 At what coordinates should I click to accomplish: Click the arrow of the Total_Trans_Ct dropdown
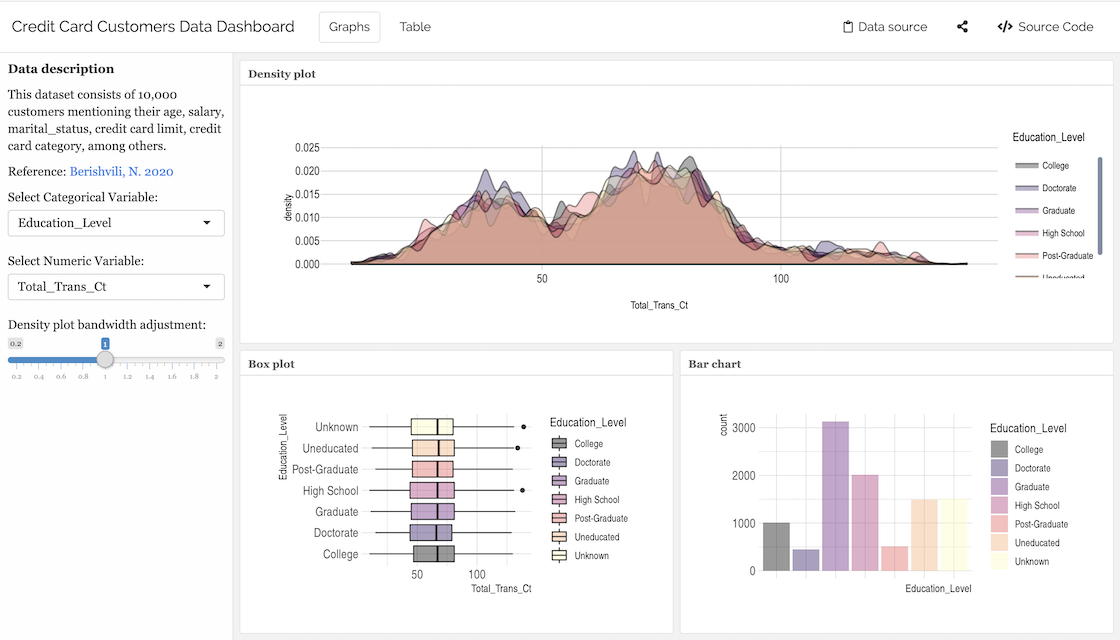[x=207, y=287]
